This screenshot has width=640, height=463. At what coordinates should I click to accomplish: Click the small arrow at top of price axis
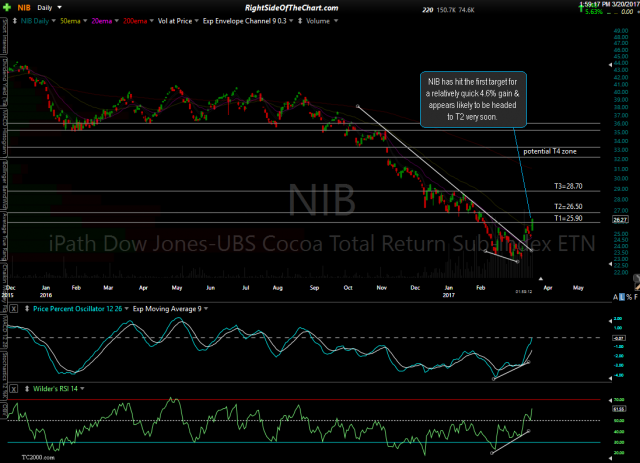[610, 65]
